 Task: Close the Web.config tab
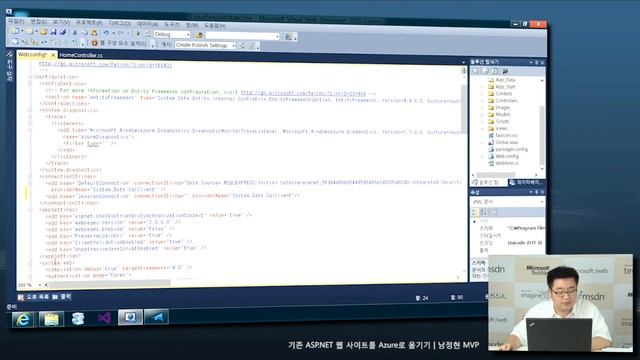click(x=53, y=55)
